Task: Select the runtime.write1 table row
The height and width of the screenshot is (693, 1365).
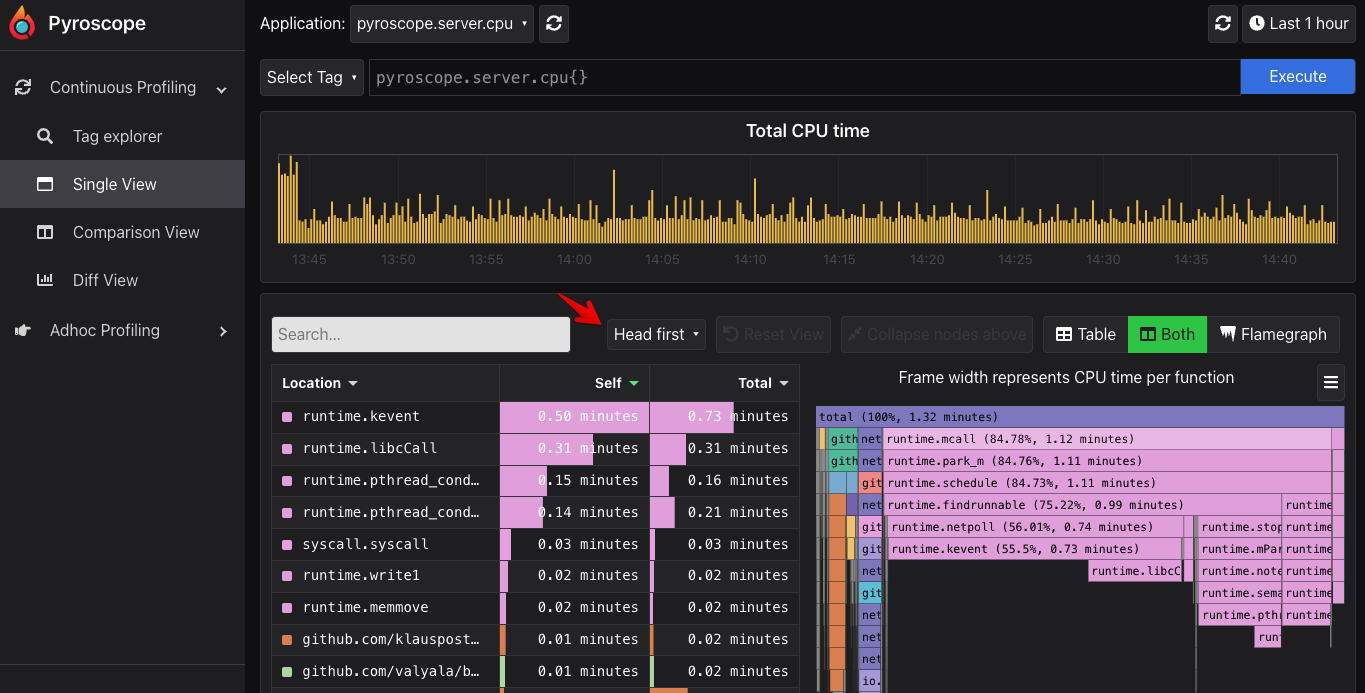Action: point(535,575)
